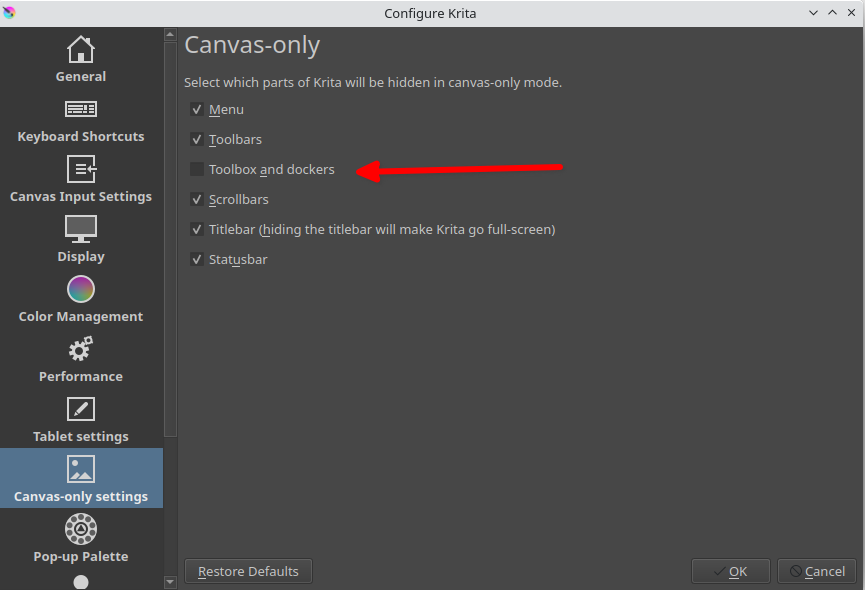The width and height of the screenshot is (865, 590).
Task: Toggle the Statusbar checkbox
Action: click(197, 259)
